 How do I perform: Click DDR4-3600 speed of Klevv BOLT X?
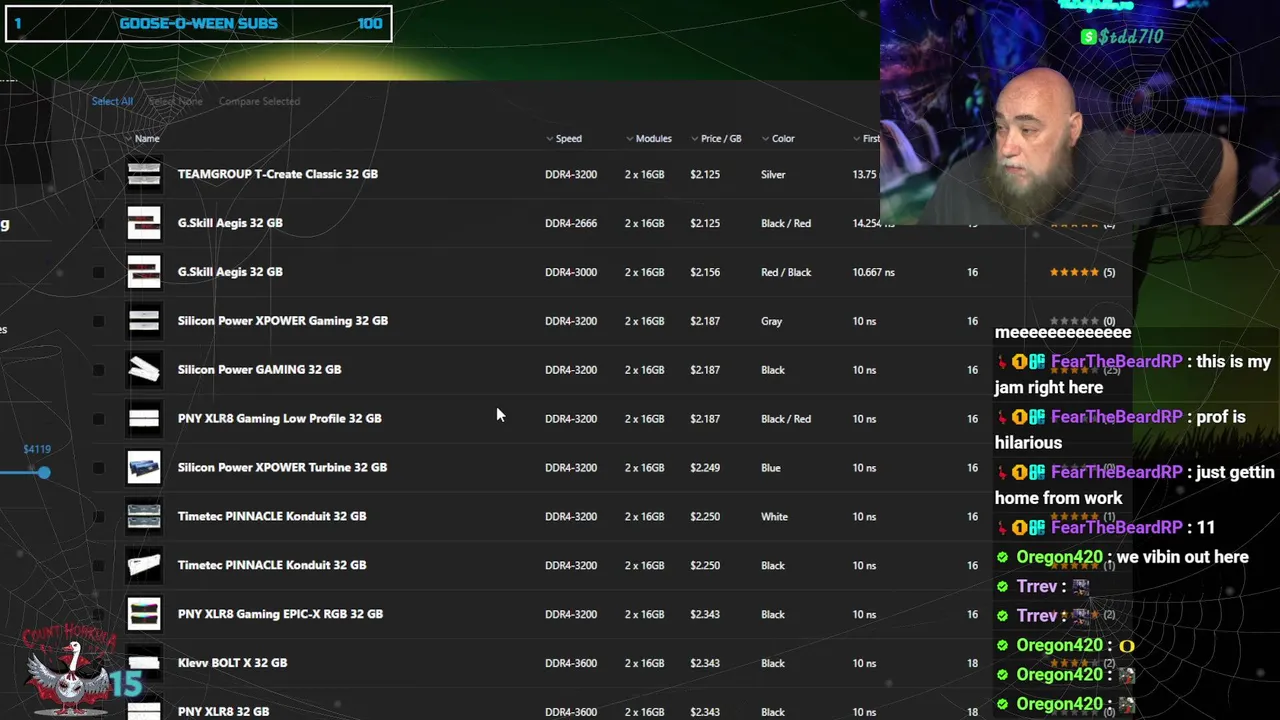571,663
